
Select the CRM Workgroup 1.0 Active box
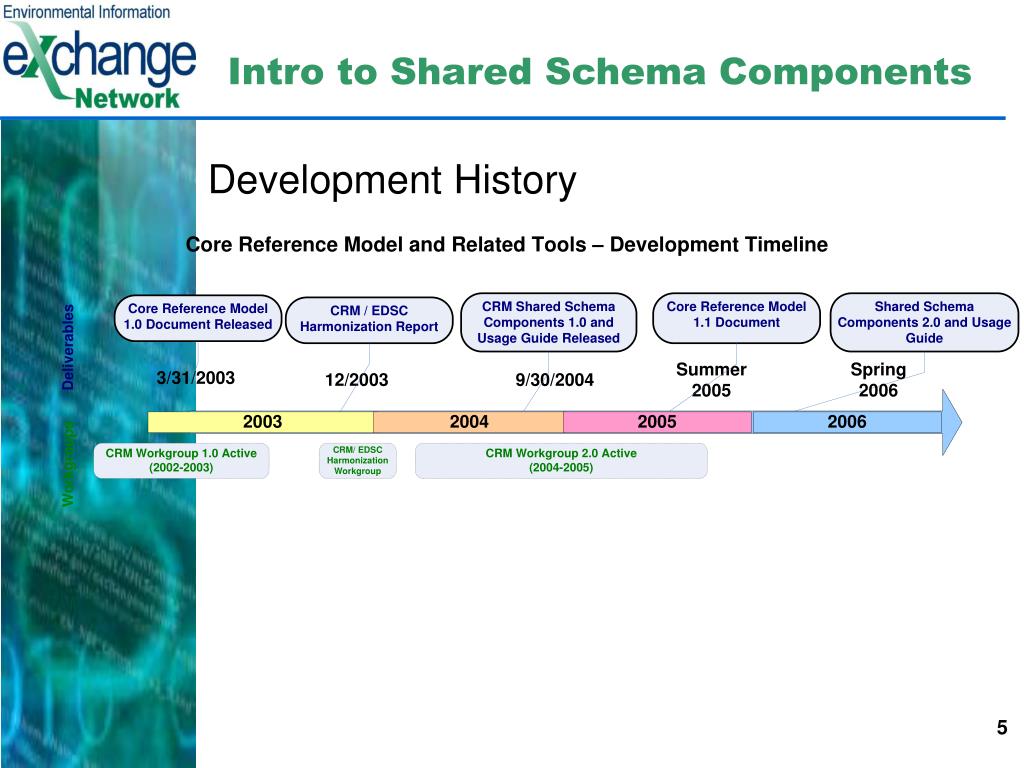coord(181,460)
